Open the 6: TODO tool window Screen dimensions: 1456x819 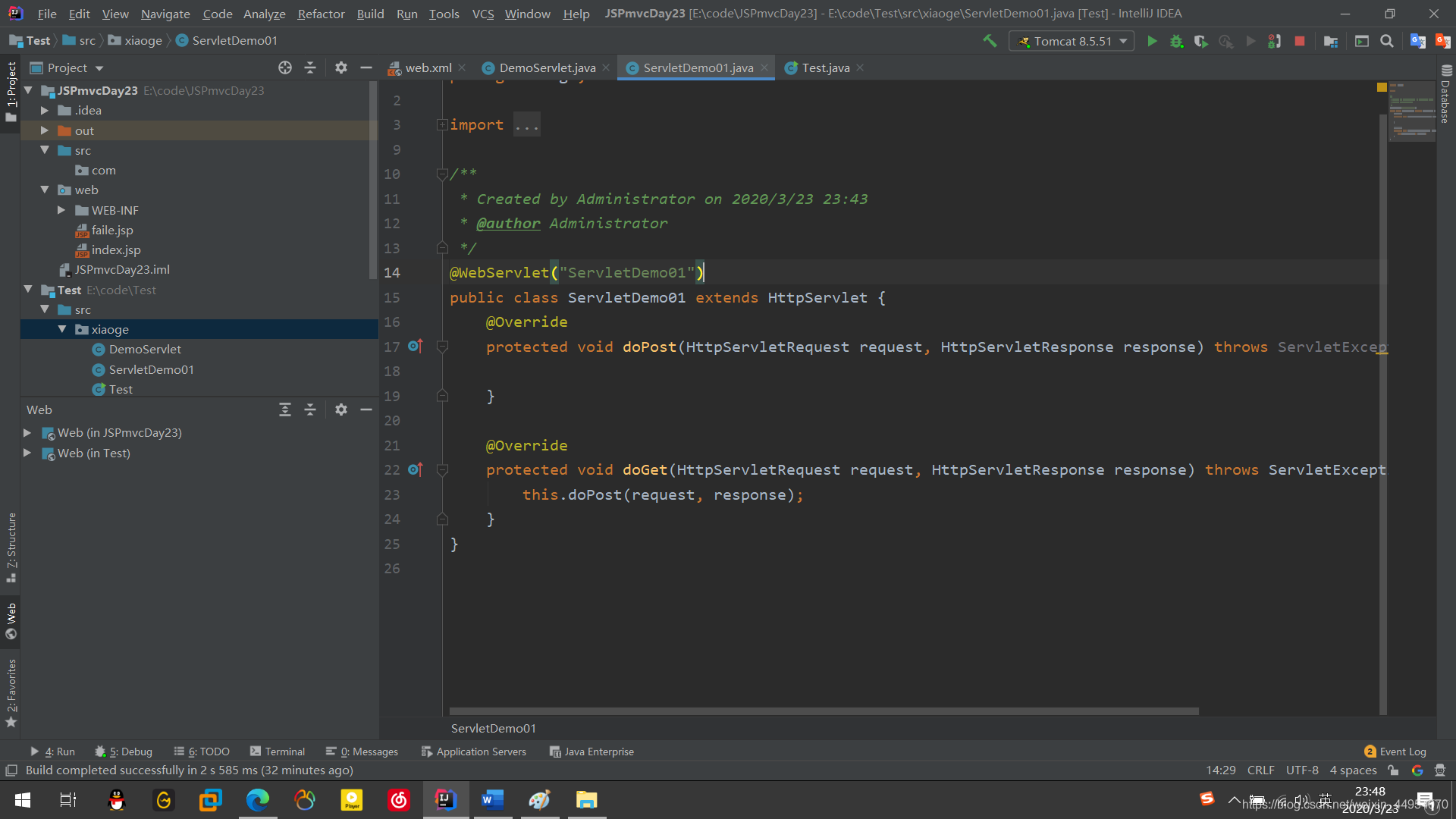[202, 752]
